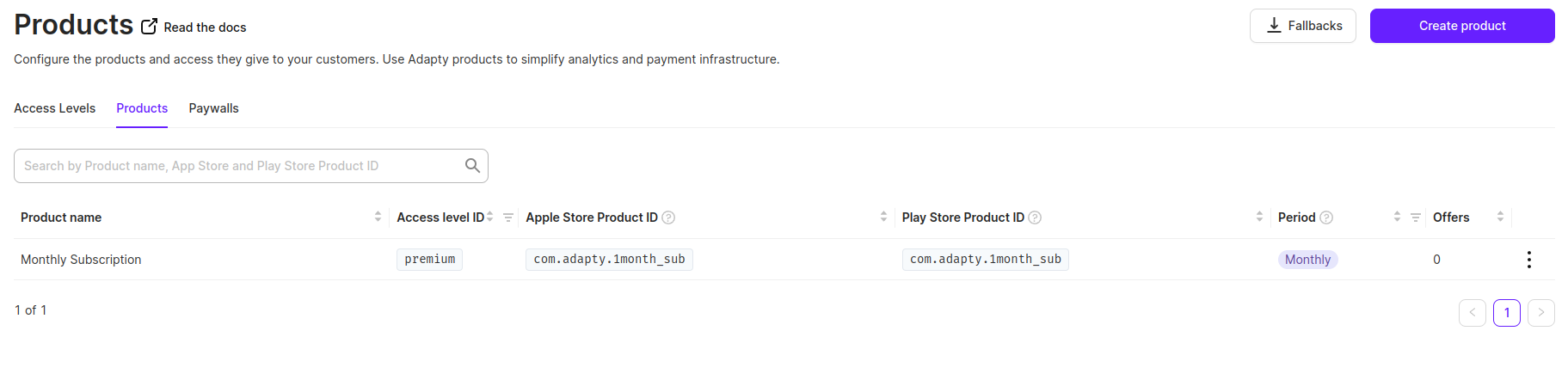This screenshot has width=1568, height=380.
Task: Sort by Play Store Product ID arrows
Action: click(x=1259, y=217)
